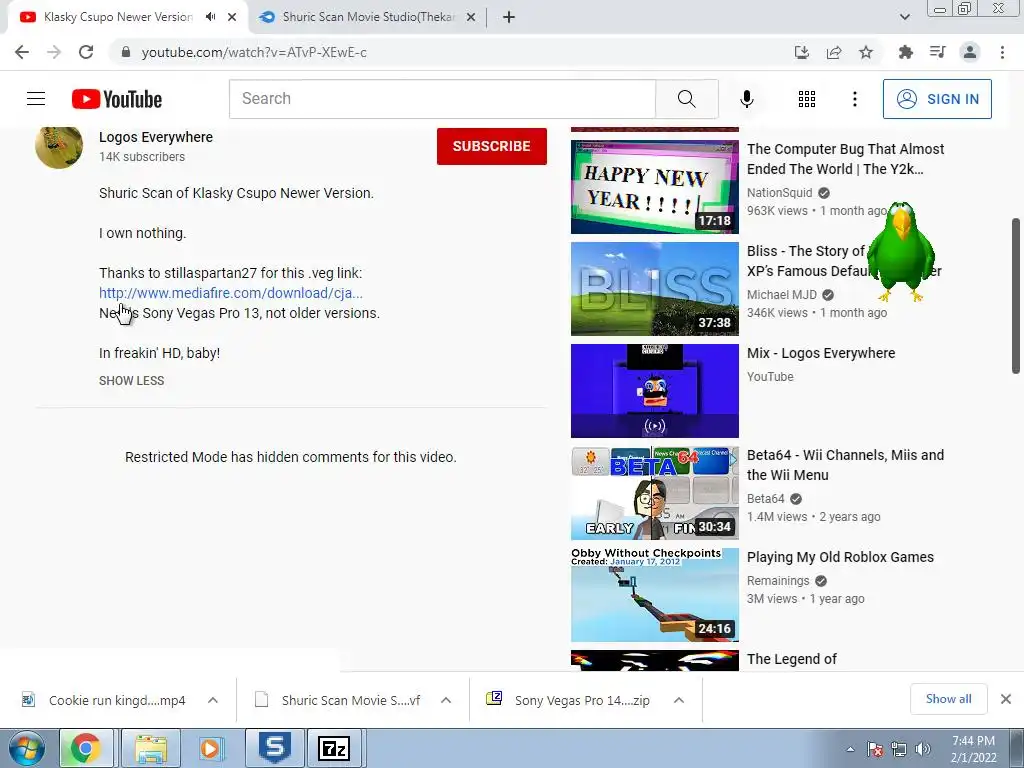The width and height of the screenshot is (1024, 768).
Task: Open Michael MJD channel name
Action: coord(782,295)
